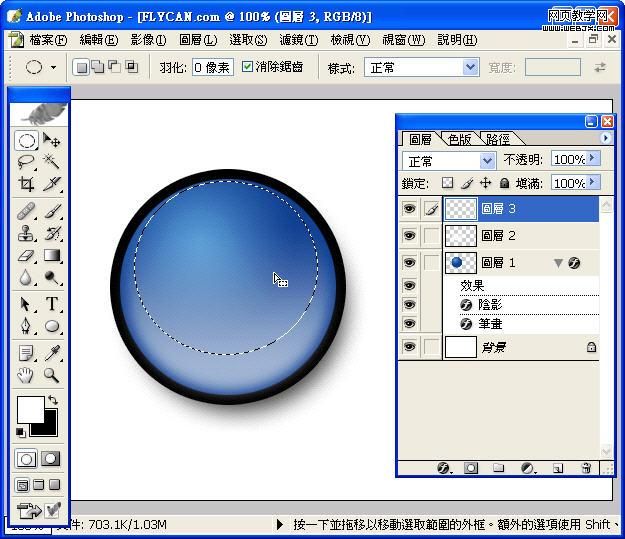Click the delete layer trash icon
625x539 pixels.
586,468
